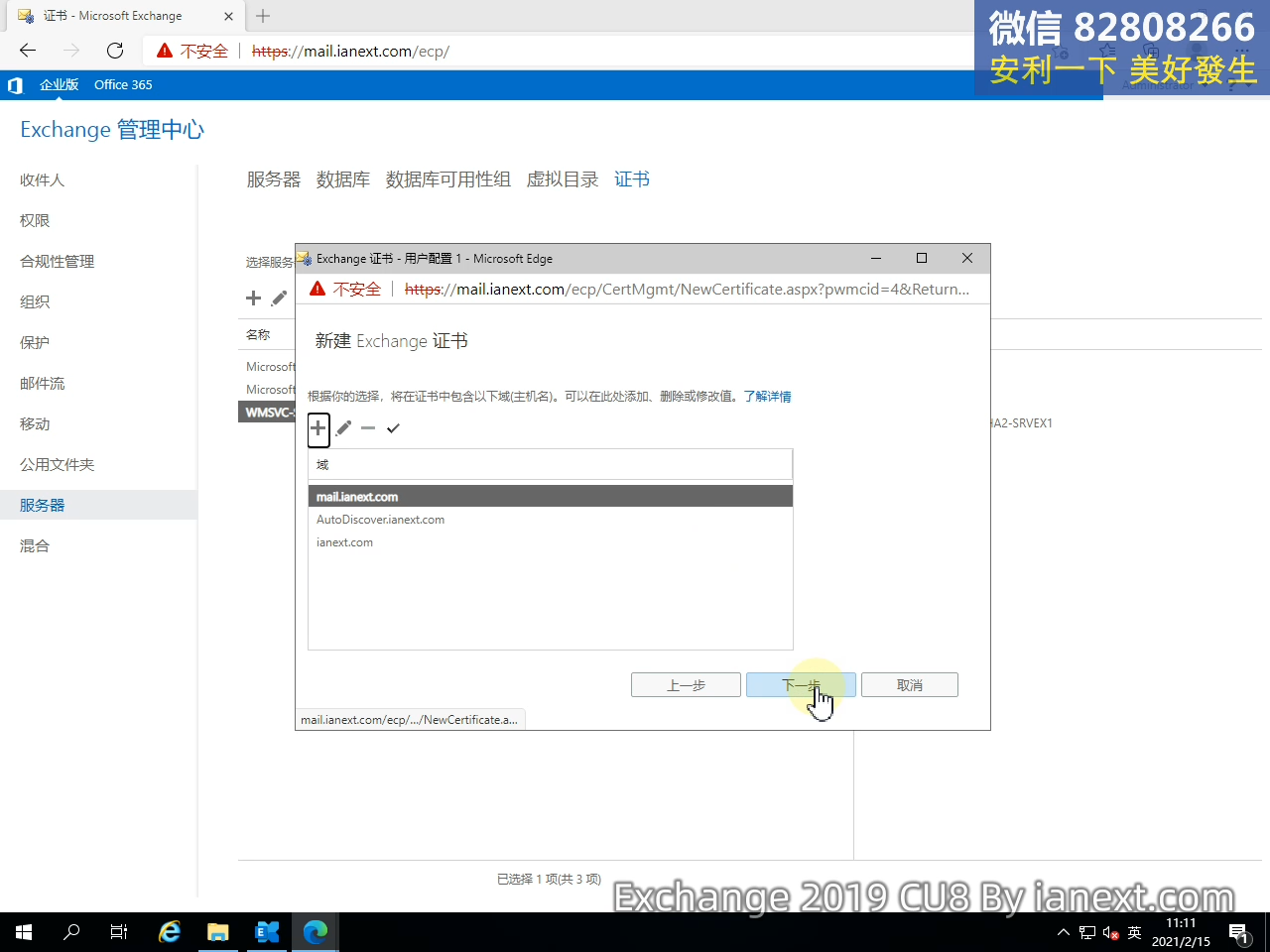
Task: Switch to Microsoft Edge on taskbar
Action: [316, 932]
